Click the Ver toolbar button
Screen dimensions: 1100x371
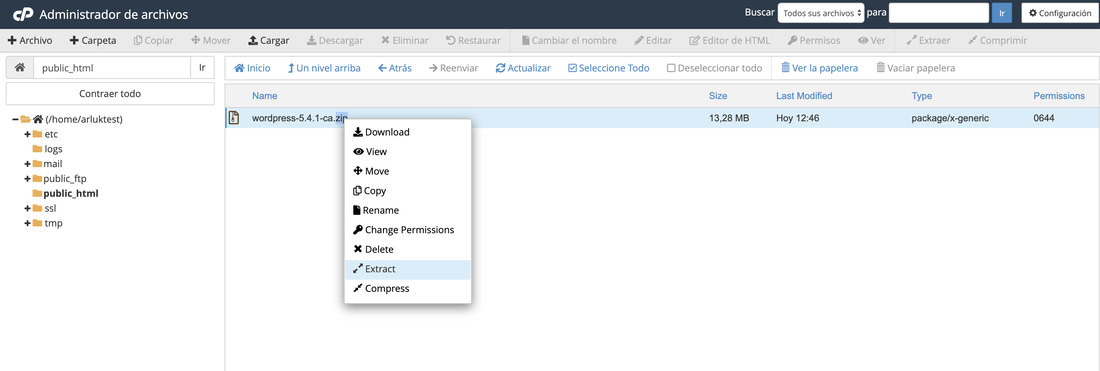(871, 41)
